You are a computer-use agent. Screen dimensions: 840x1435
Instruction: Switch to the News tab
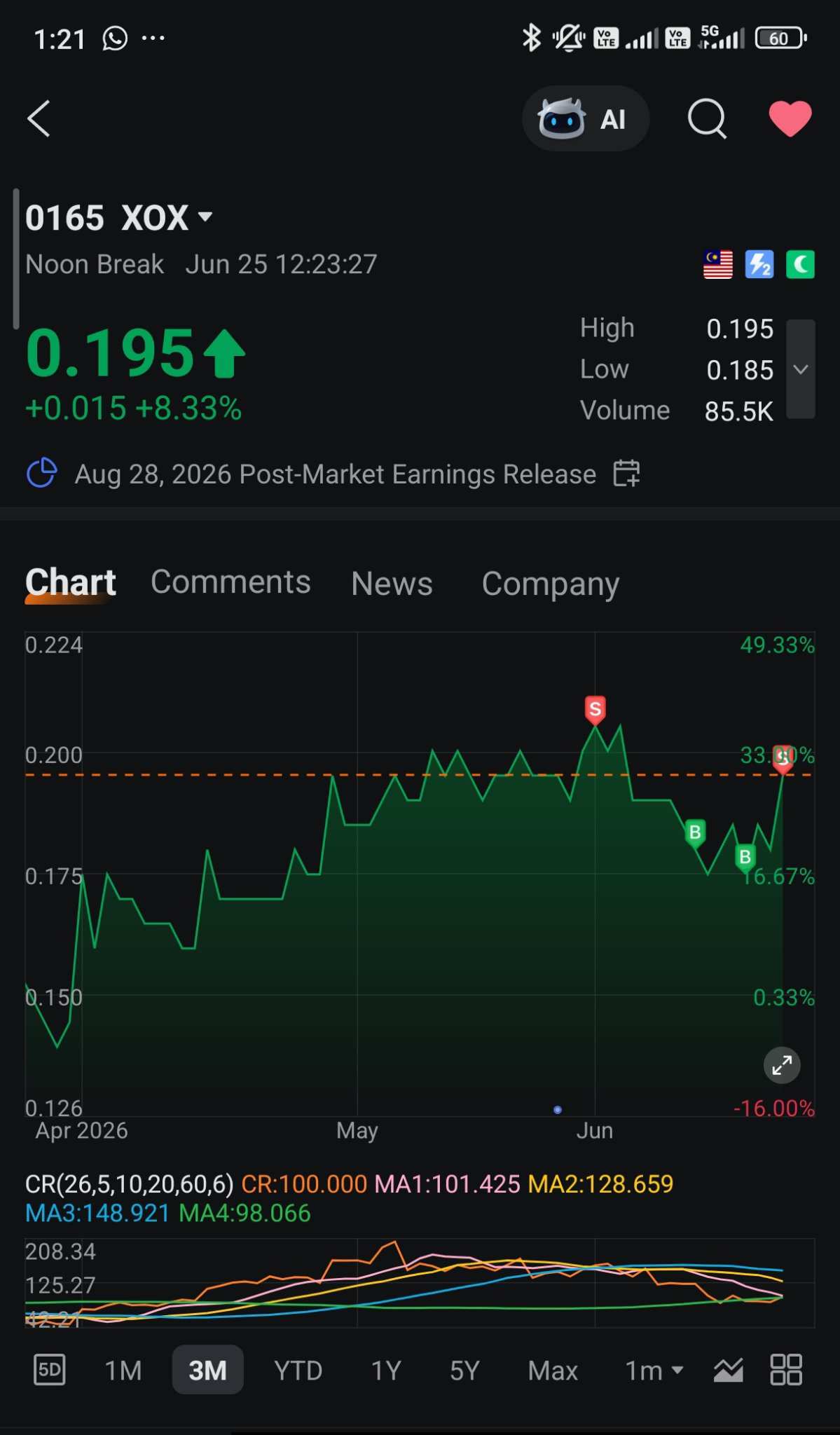point(392,583)
